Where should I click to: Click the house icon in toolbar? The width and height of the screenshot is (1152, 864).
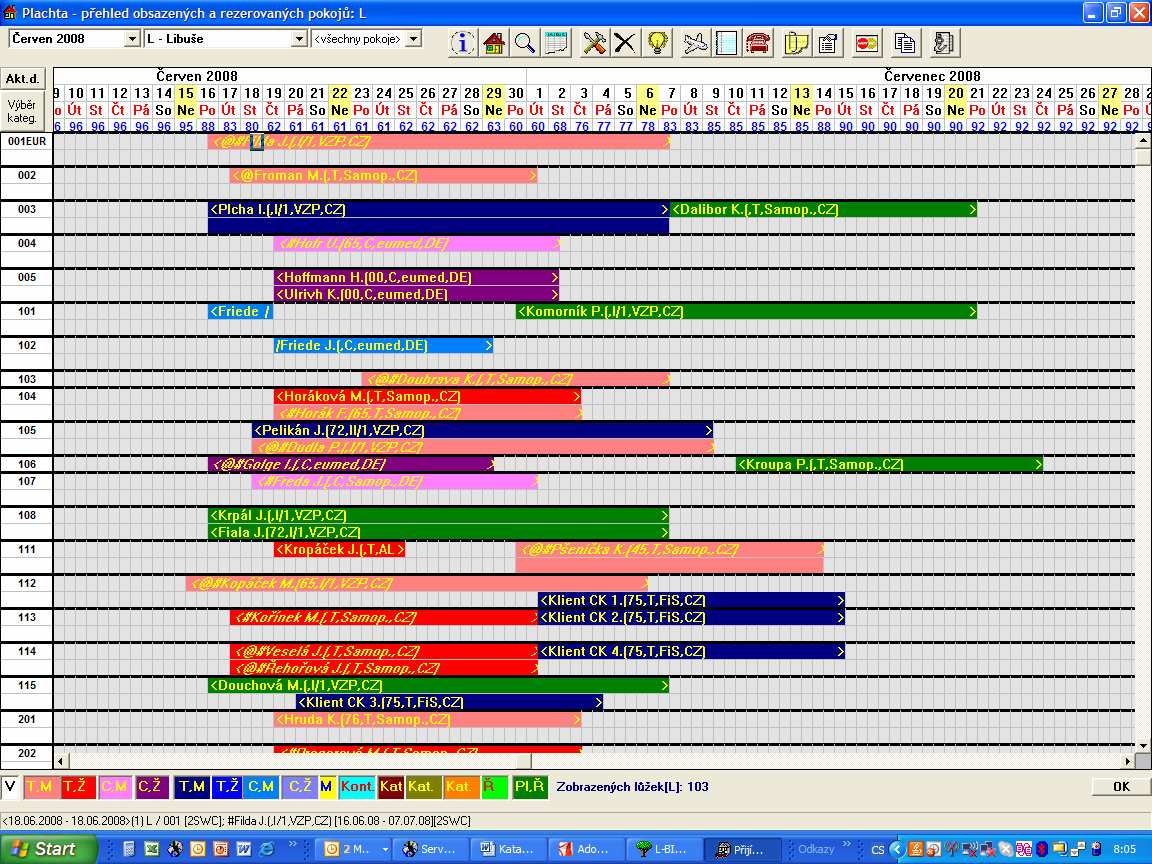494,43
